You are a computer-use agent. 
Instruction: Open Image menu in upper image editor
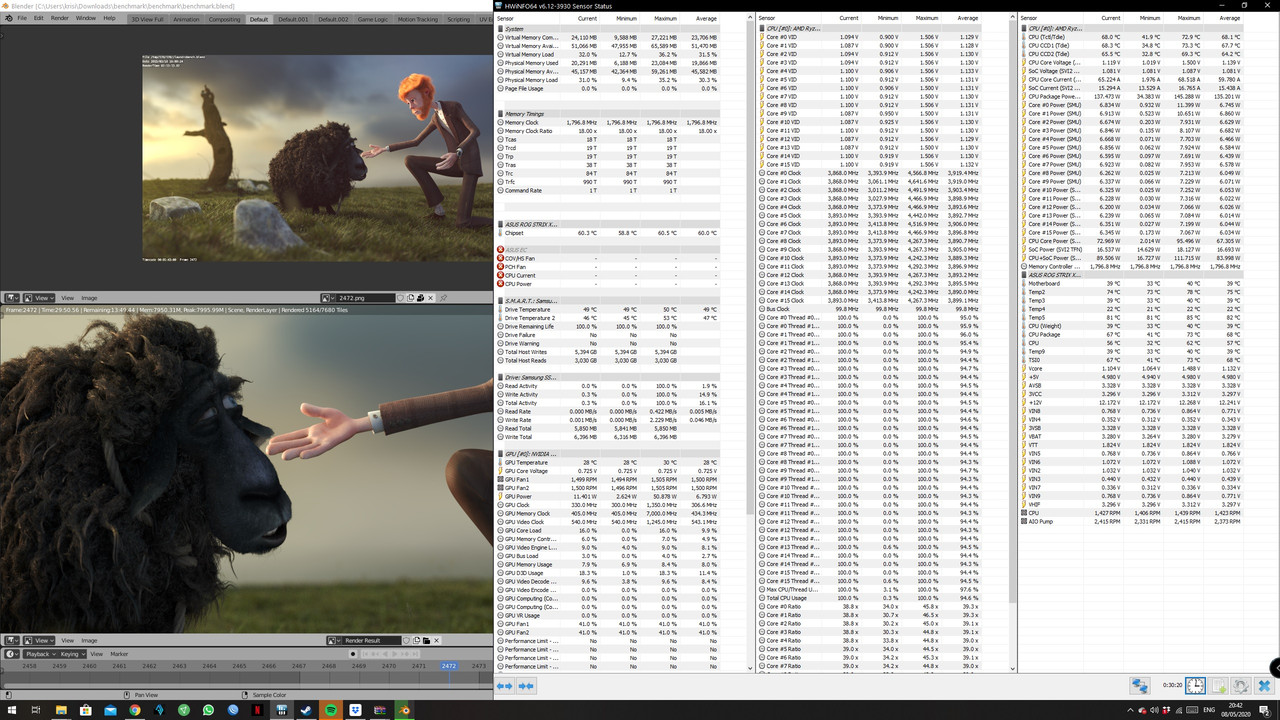tap(89, 298)
